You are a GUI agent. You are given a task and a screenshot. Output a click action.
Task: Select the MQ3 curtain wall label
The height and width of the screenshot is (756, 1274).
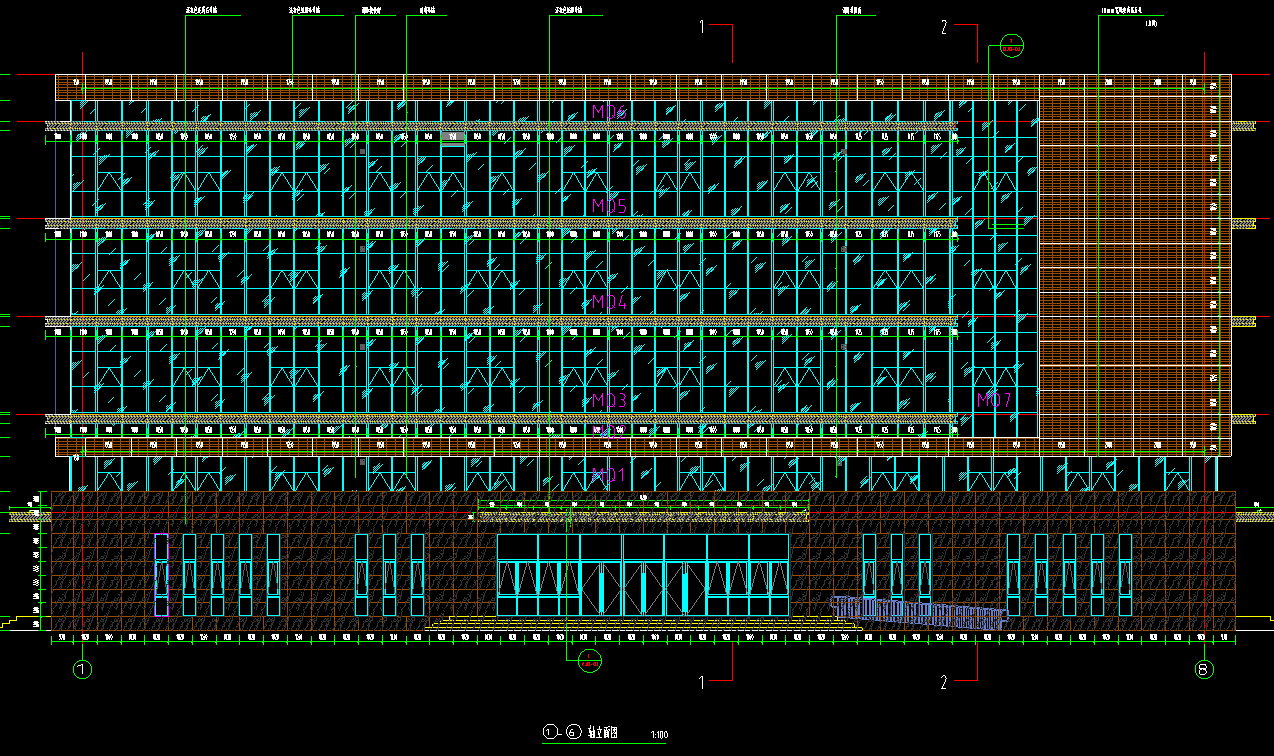(x=608, y=400)
